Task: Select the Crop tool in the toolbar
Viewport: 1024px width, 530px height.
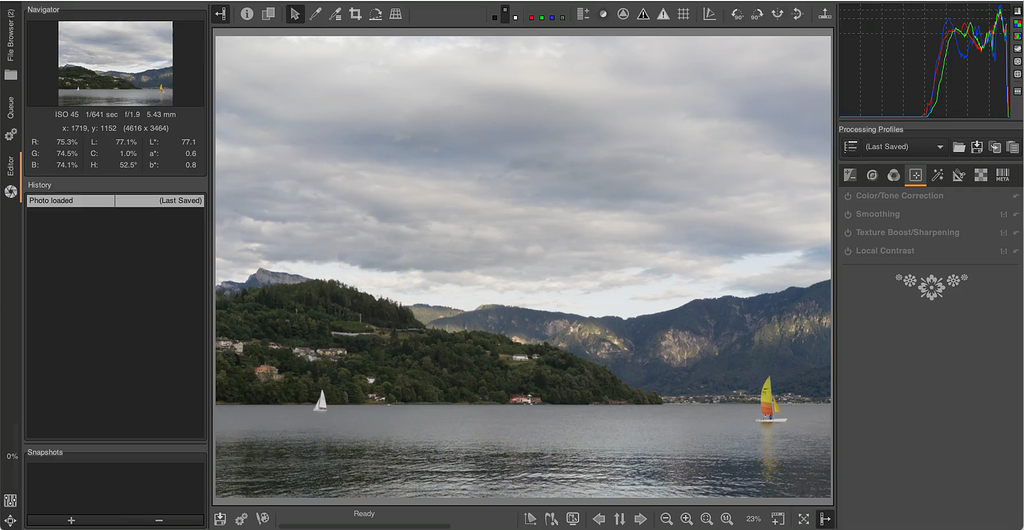Action: pyautogui.click(x=355, y=14)
